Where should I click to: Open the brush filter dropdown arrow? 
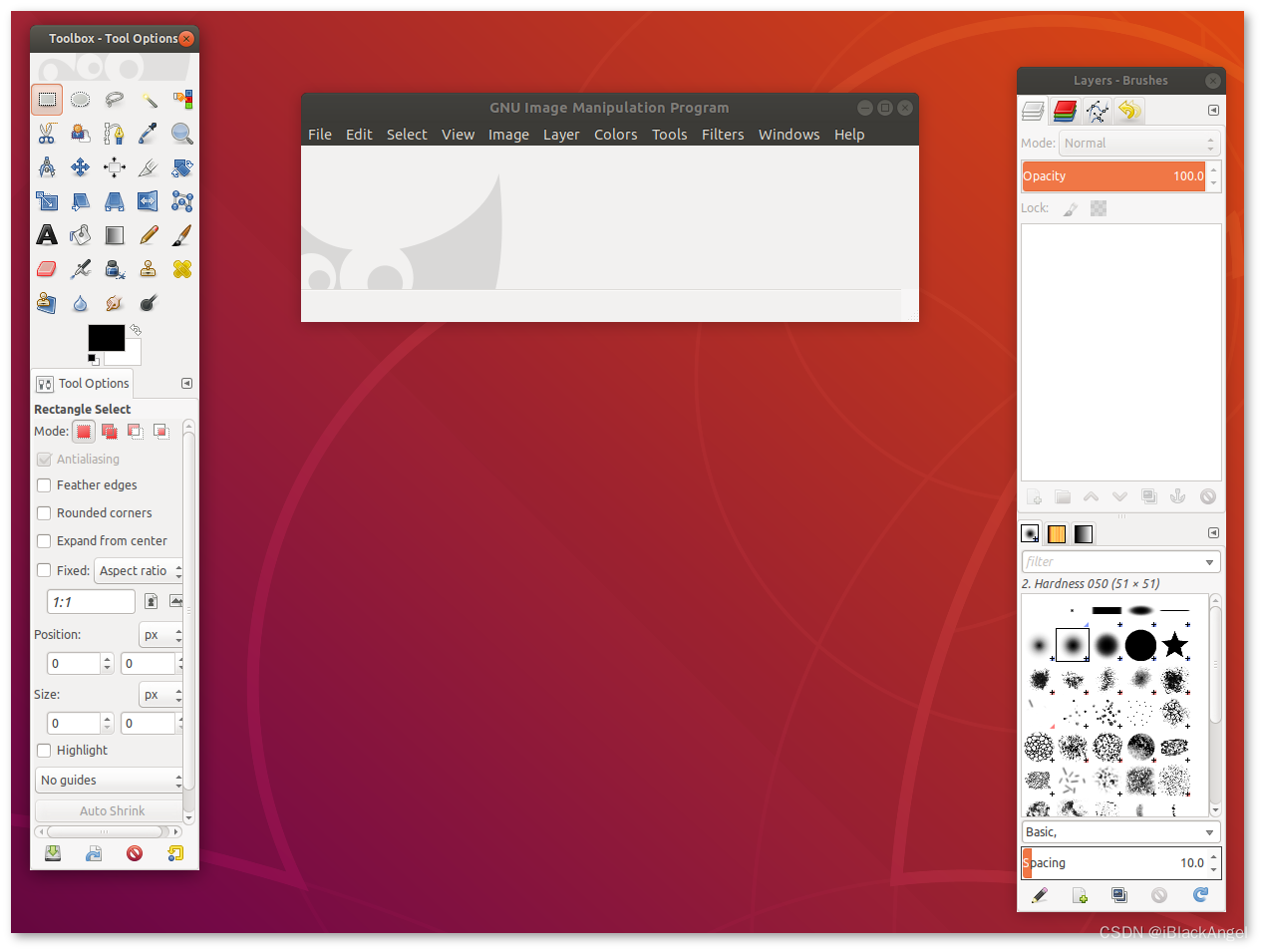(1209, 562)
